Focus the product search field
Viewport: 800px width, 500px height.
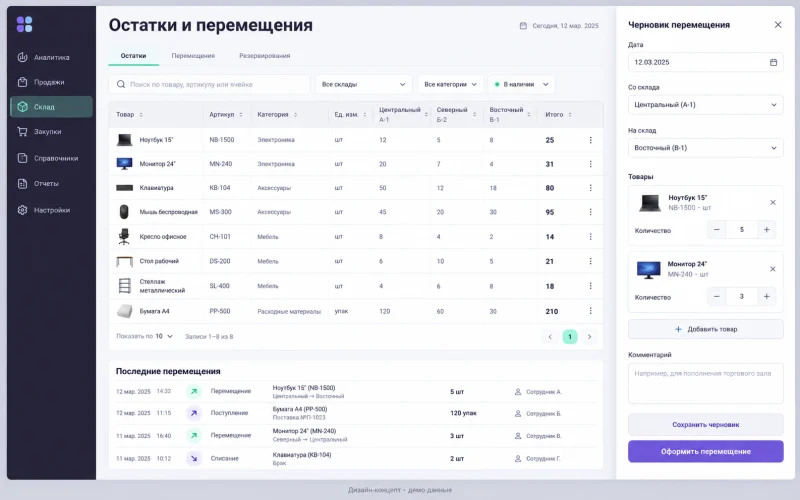pyautogui.click(x=209, y=84)
